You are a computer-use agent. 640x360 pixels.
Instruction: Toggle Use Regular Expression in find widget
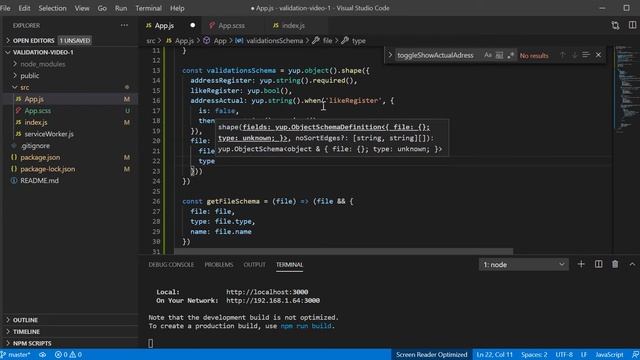tap(511, 55)
